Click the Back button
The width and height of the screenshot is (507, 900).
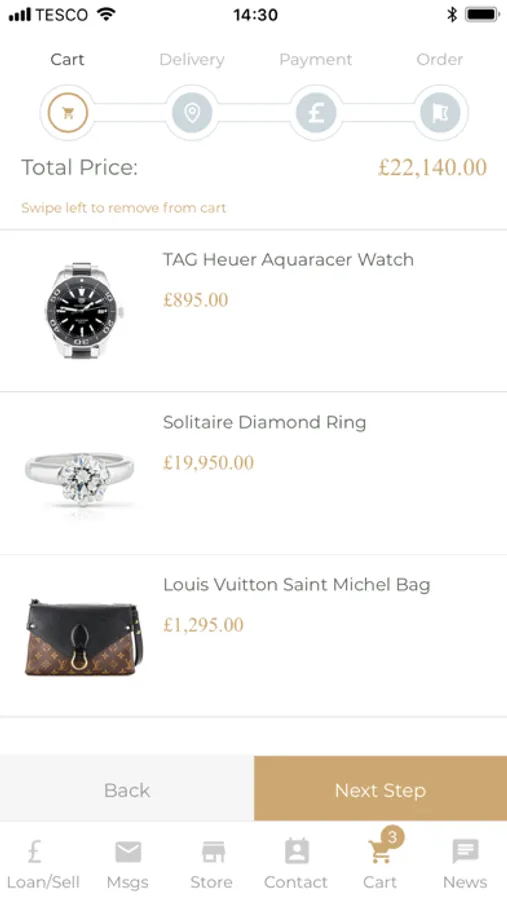click(127, 789)
